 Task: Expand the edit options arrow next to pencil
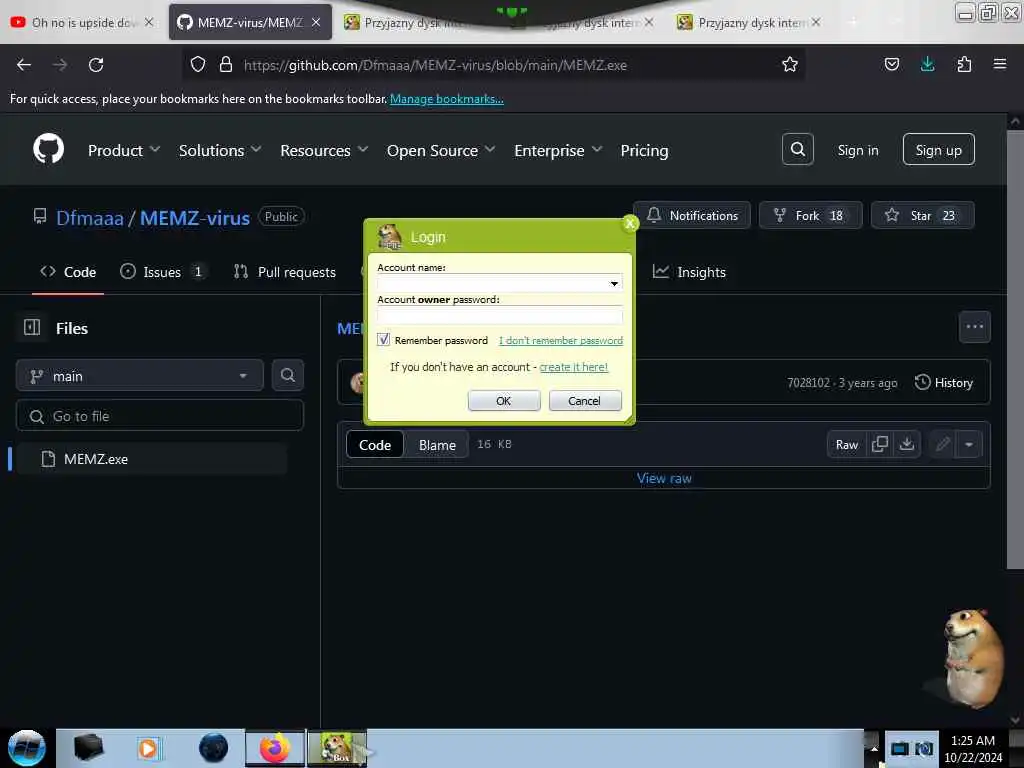tap(969, 445)
